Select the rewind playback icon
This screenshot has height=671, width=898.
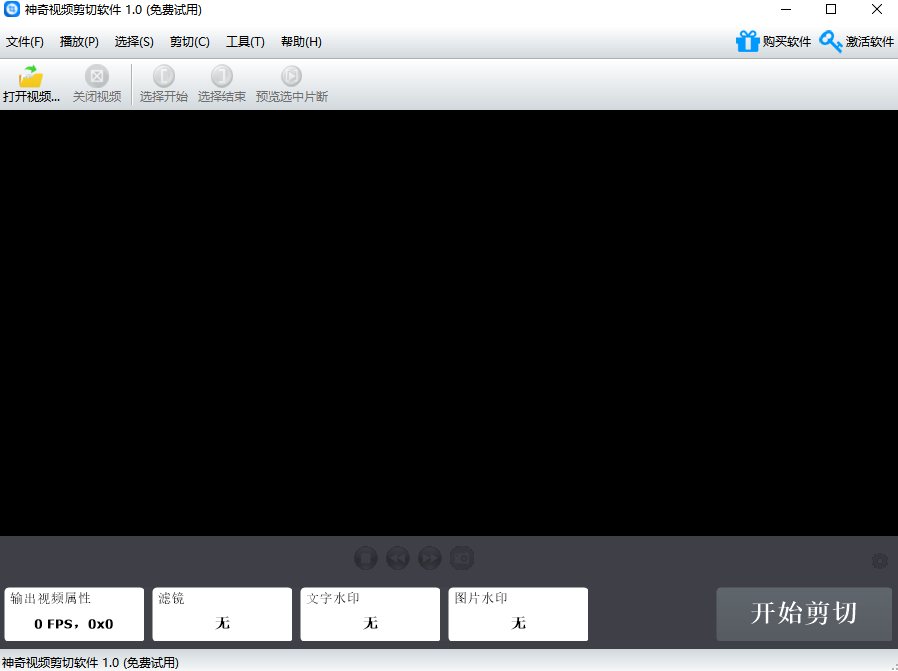pos(397,558)
